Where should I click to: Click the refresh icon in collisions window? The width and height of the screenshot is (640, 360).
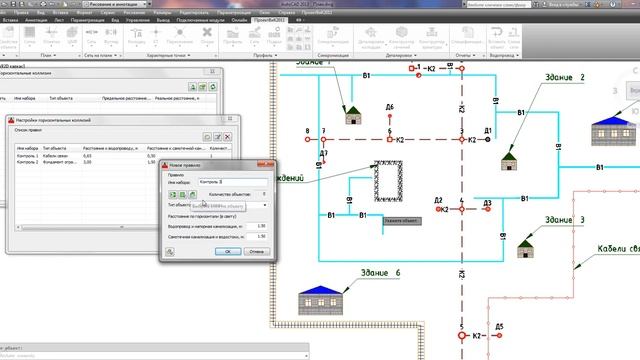213,87
